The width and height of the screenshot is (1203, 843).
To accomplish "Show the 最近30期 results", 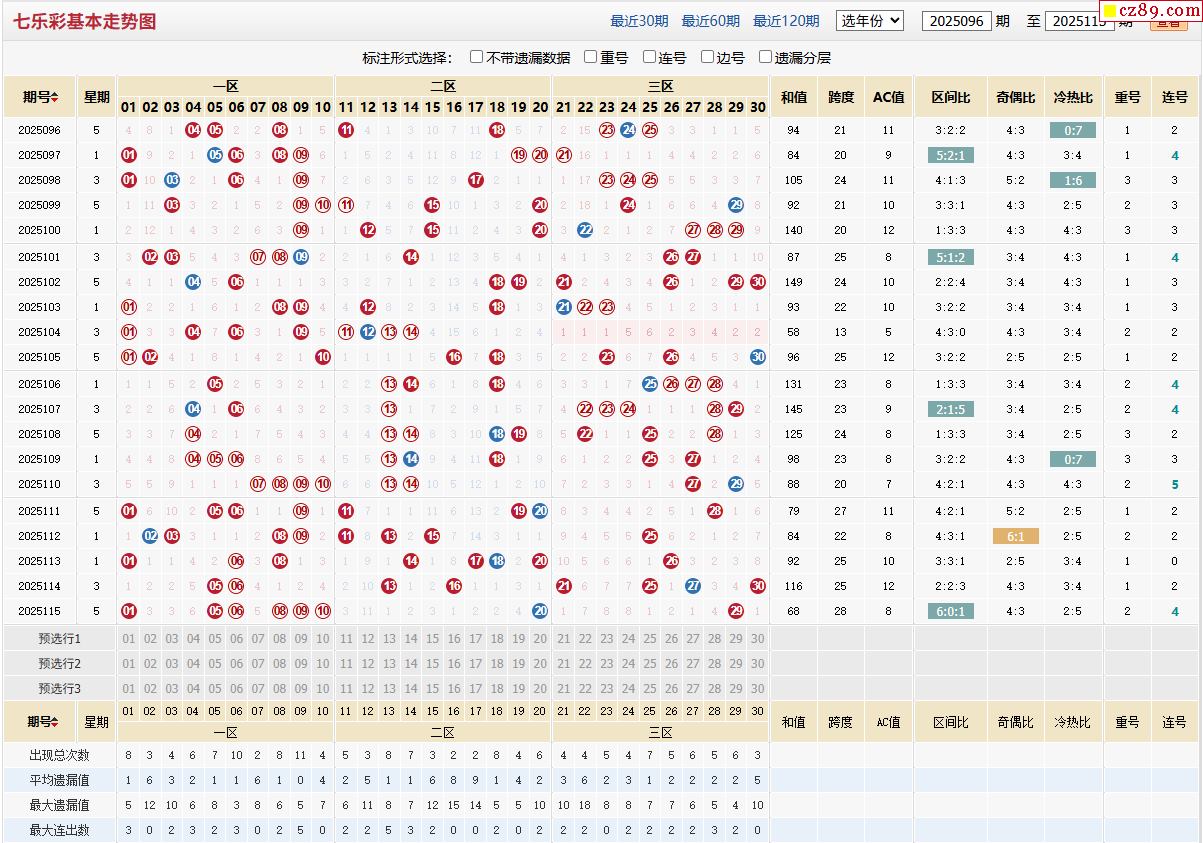I will point(639,21).
